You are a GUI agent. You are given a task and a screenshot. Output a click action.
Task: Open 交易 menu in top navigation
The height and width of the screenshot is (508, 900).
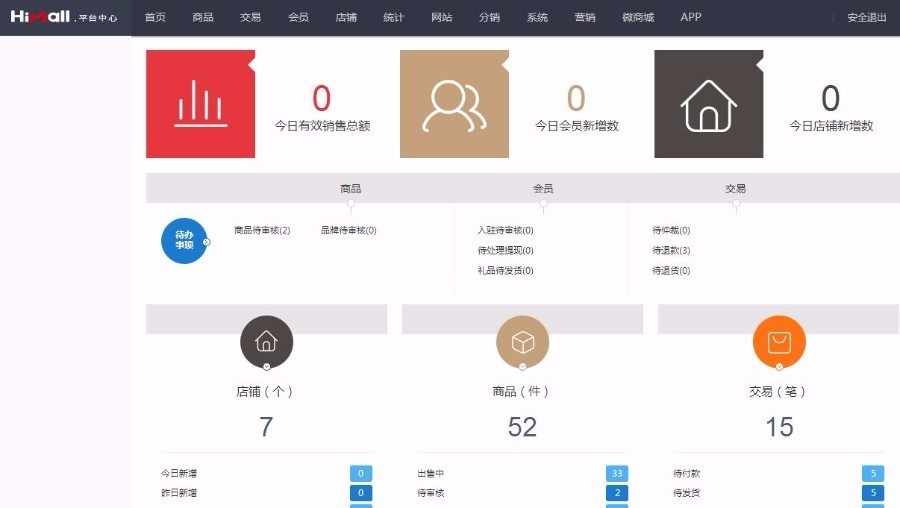(250, 17)
